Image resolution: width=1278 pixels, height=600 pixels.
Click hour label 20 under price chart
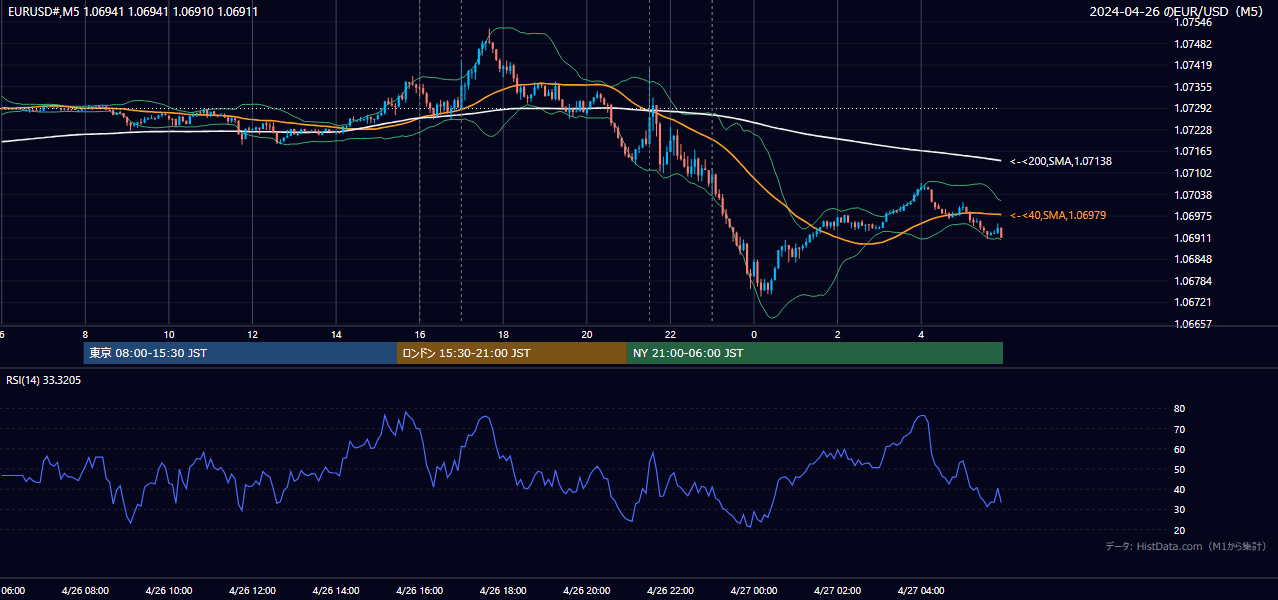(587, 334)
